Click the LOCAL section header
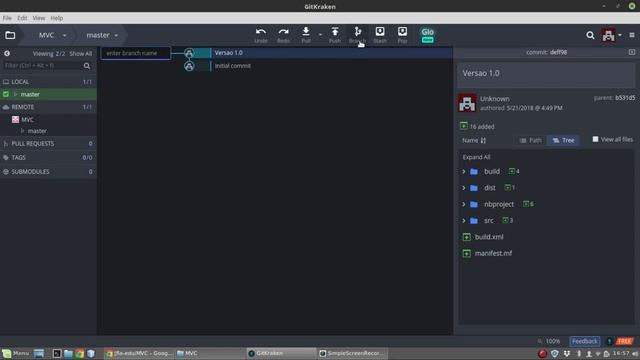Screen dimensions: 640x360 (48, 82)
